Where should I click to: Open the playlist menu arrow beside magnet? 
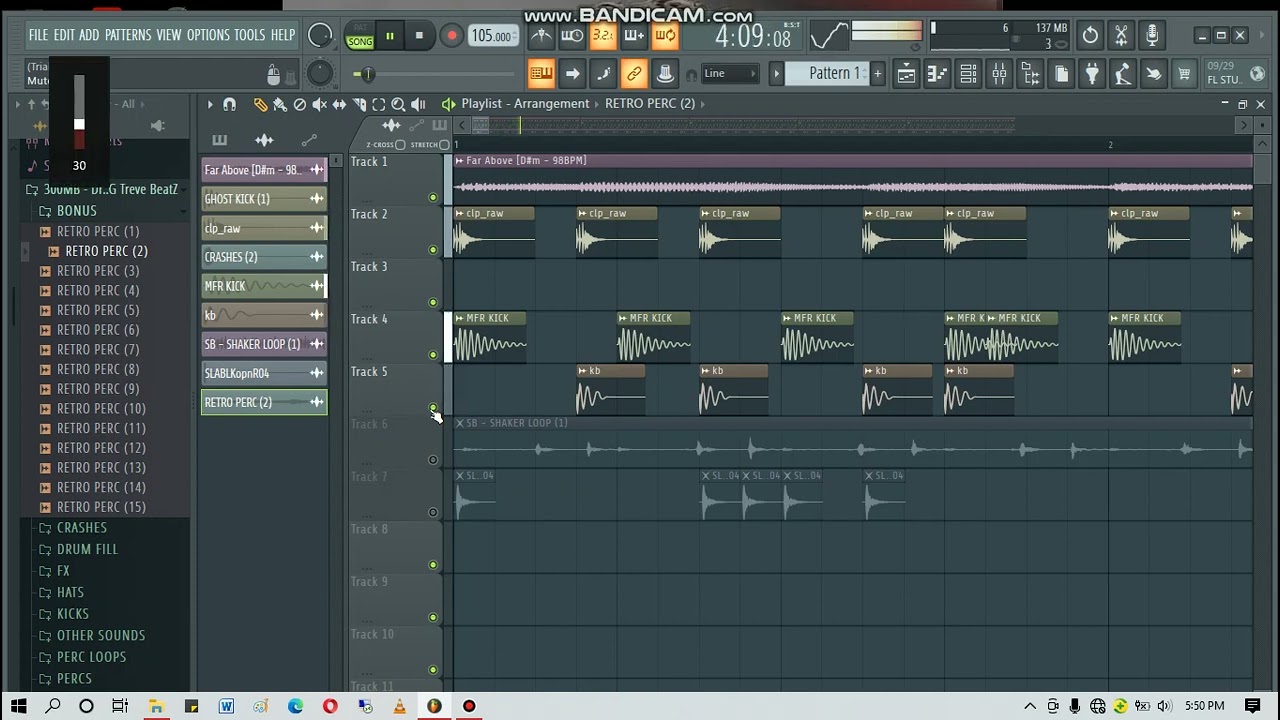coord(210,104)
